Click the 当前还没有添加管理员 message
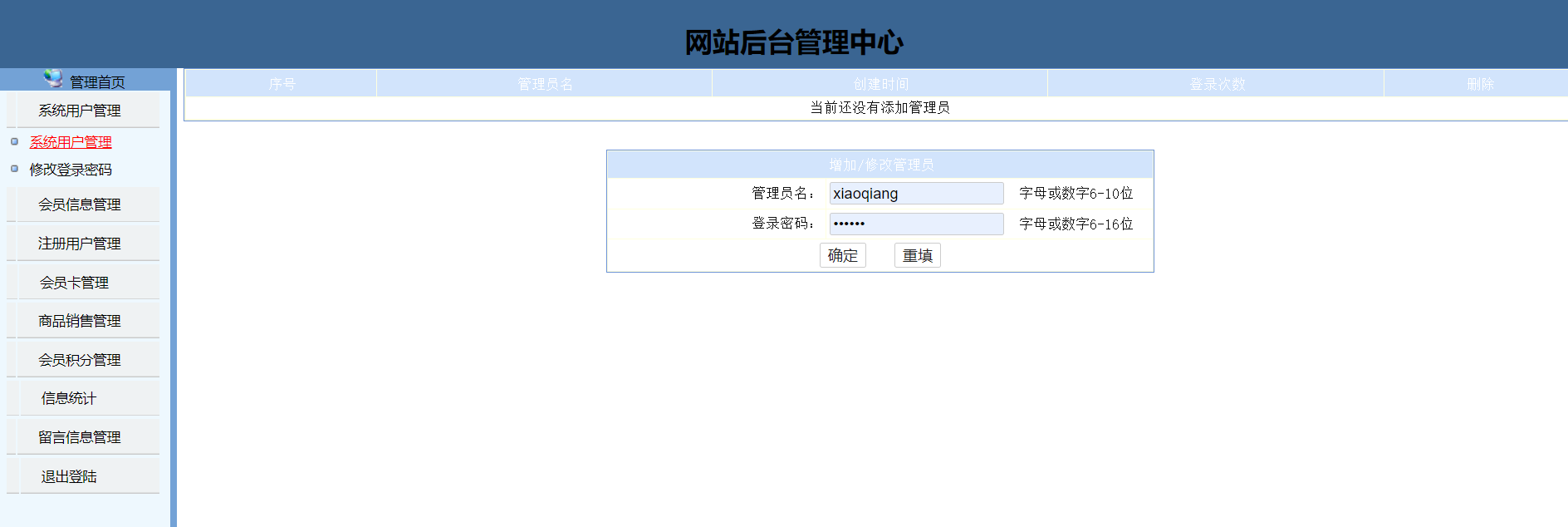 880,107
